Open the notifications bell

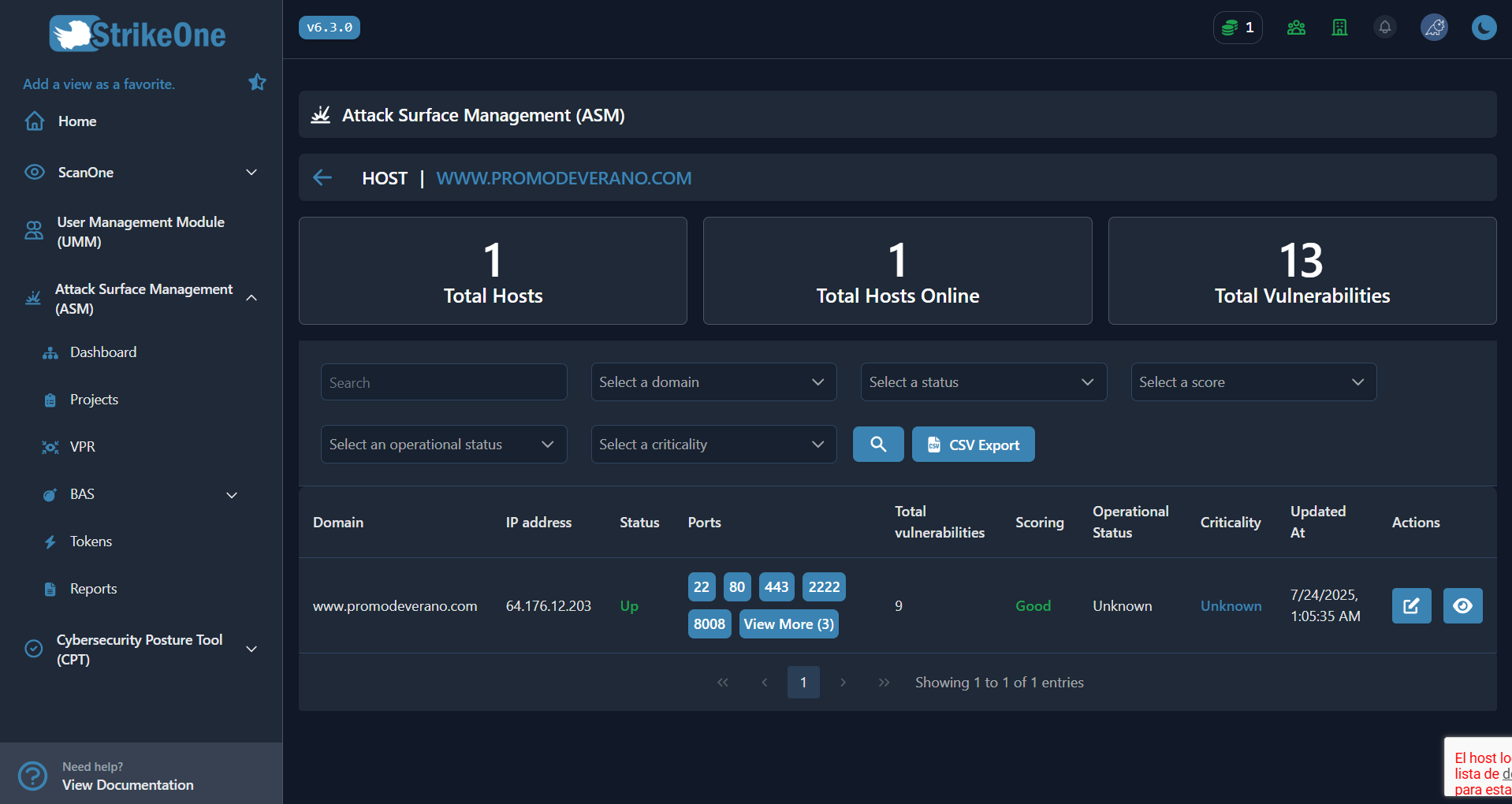tap(1385, 28)
